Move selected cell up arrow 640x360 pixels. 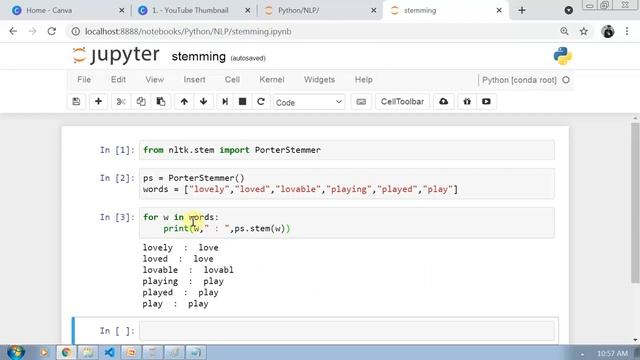pyautogui.click(x=184, y=102)
